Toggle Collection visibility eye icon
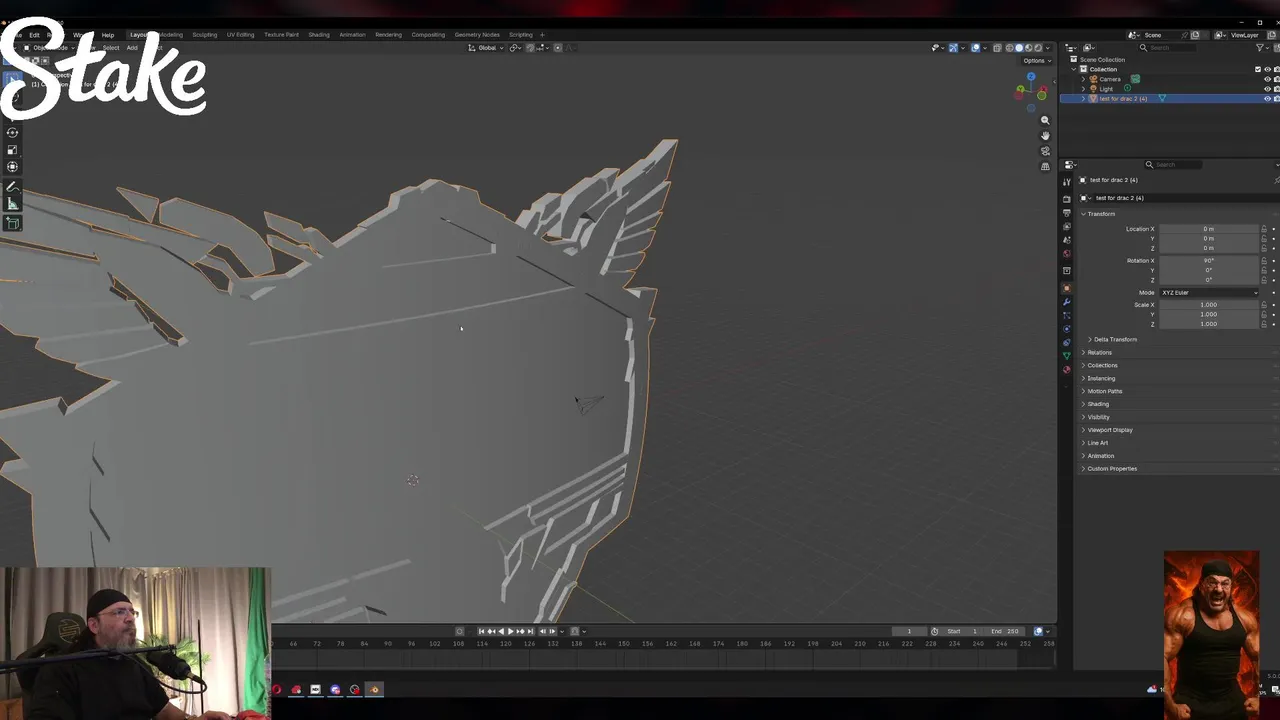 tap(1268, 69)
